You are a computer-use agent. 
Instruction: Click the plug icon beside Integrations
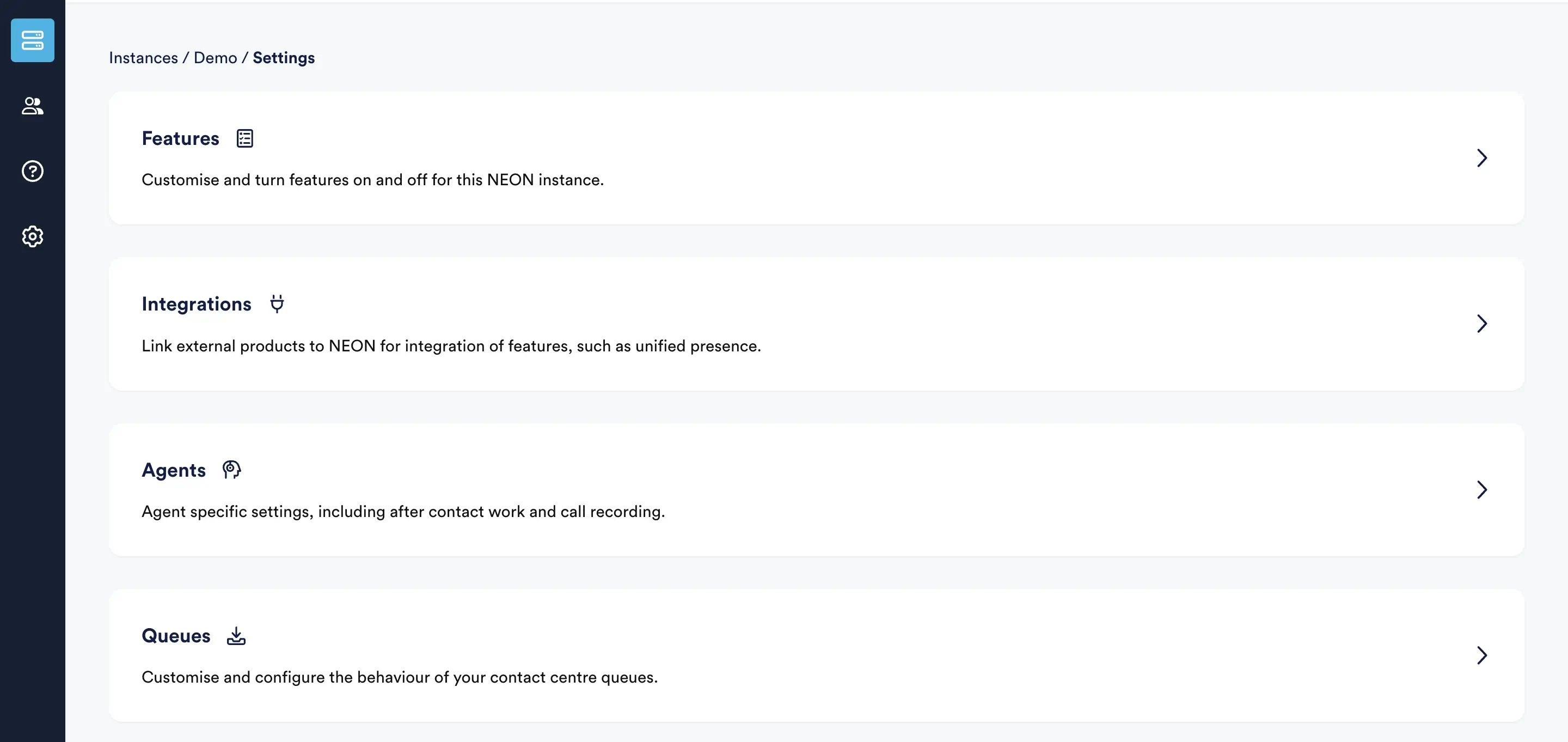tap(277, 303)
